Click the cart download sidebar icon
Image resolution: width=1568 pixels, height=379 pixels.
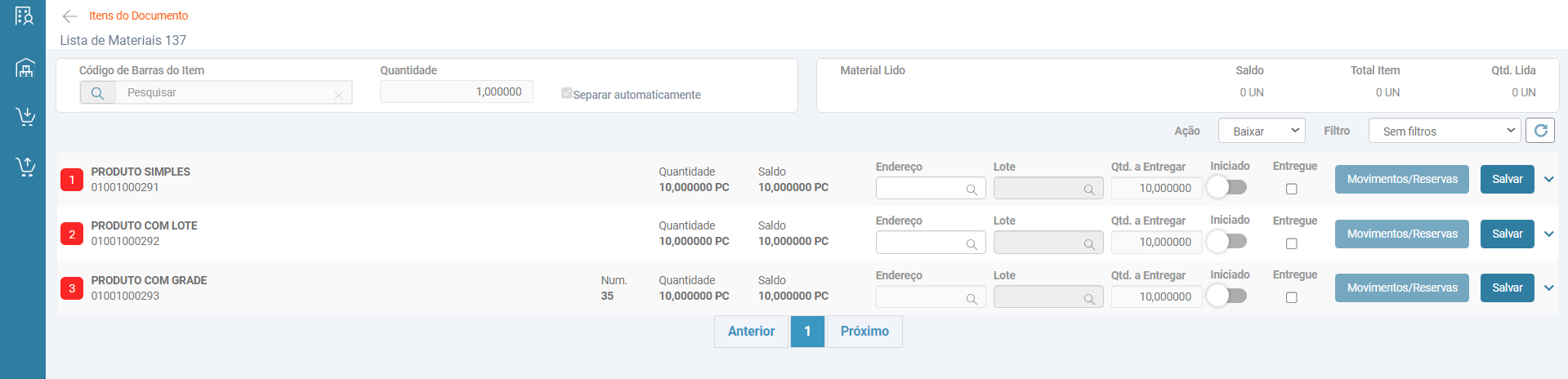pos(25,117)
